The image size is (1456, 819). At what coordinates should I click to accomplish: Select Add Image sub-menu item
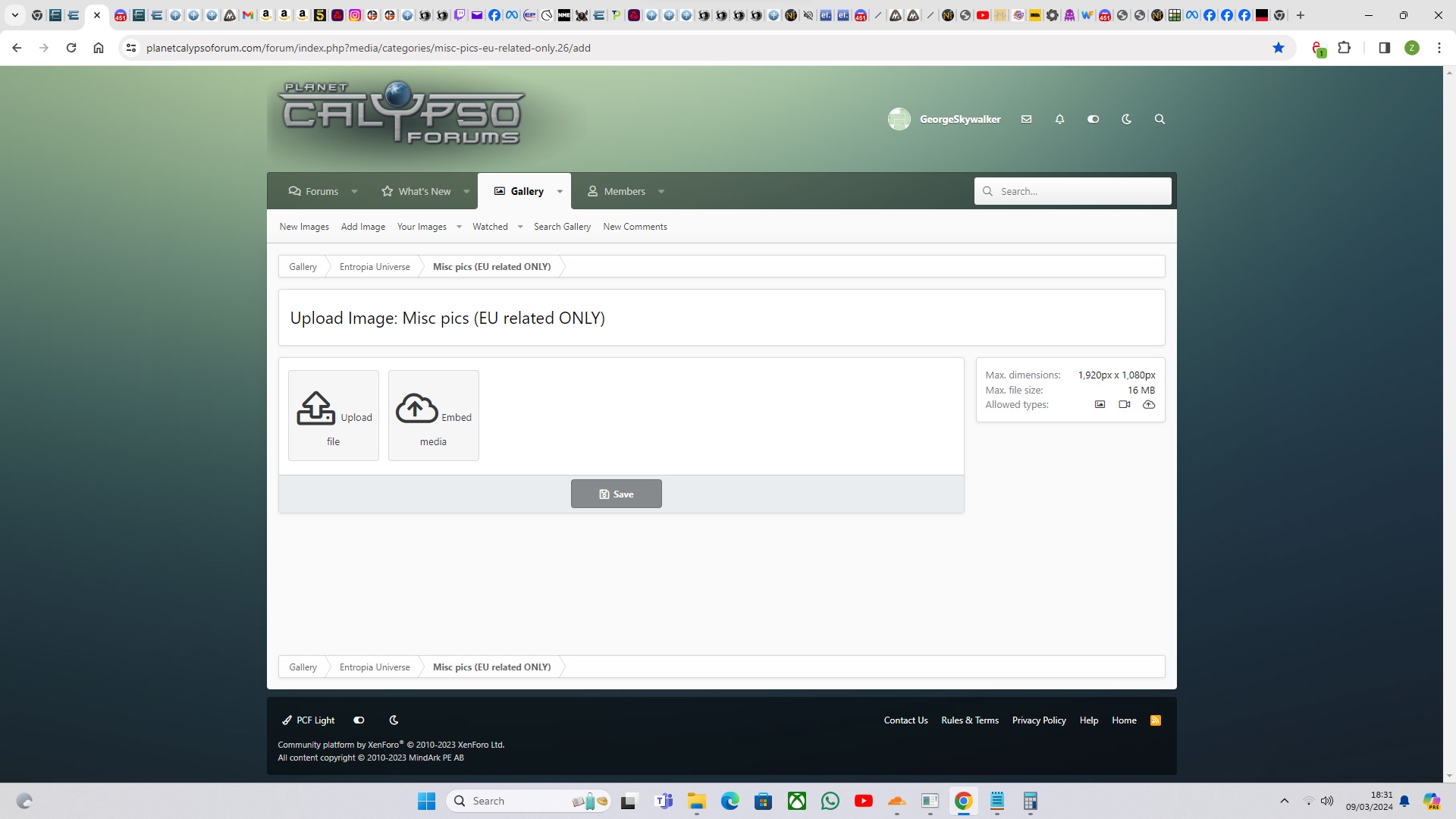pyautogui.click(x=363, y=227)
